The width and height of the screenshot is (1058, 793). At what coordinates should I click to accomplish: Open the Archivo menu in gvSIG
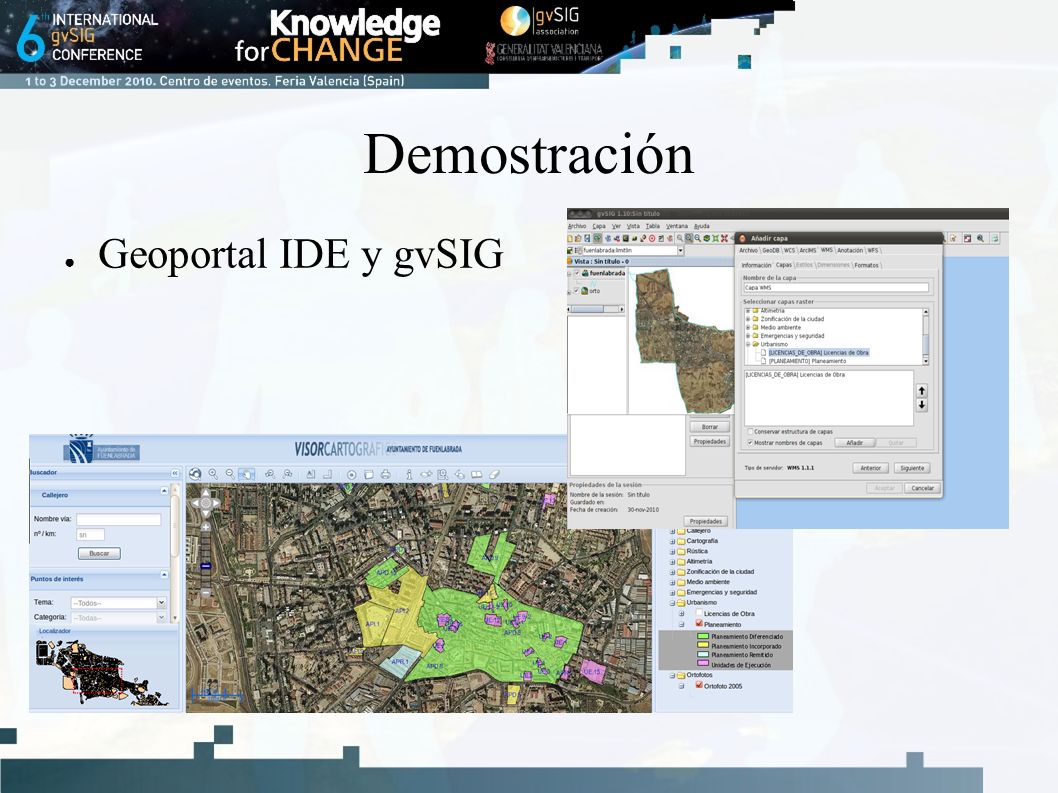577,226
